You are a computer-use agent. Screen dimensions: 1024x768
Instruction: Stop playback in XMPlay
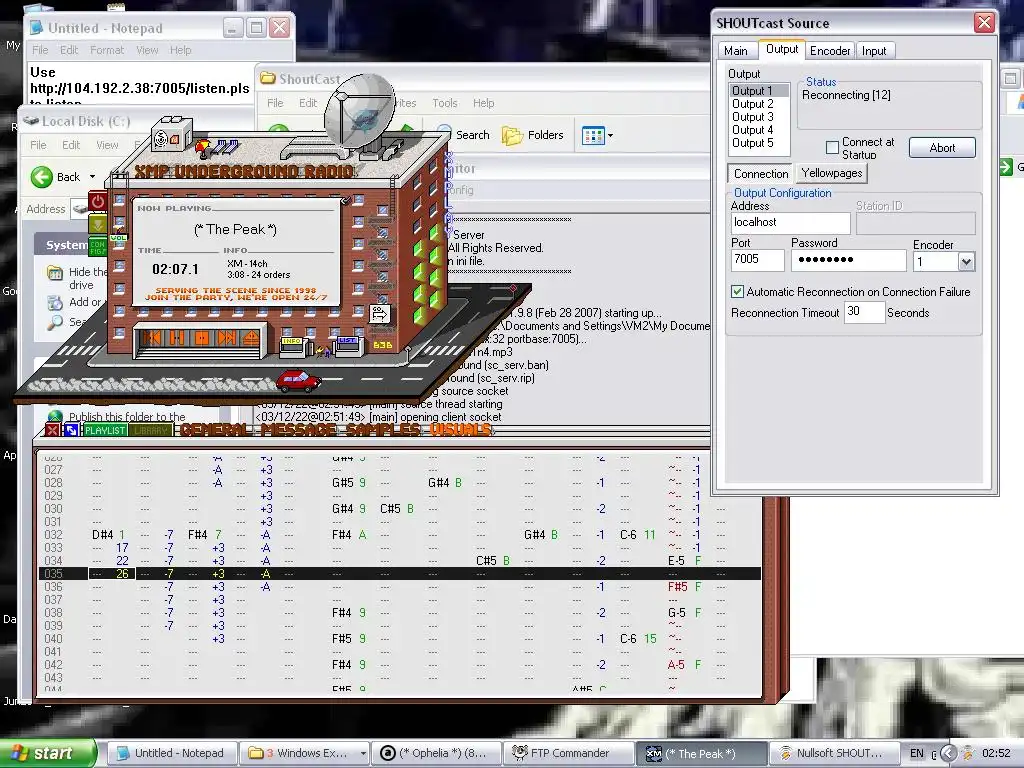[202, 338]
